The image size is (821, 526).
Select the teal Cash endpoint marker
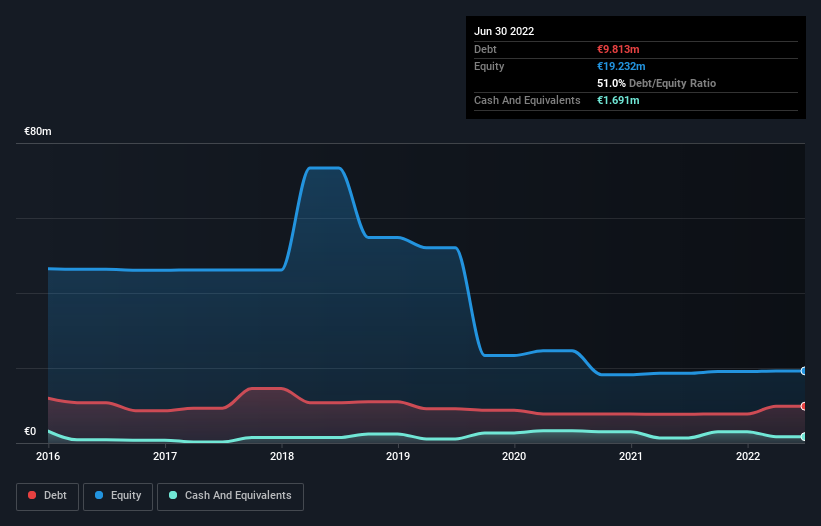click(804, 437)
